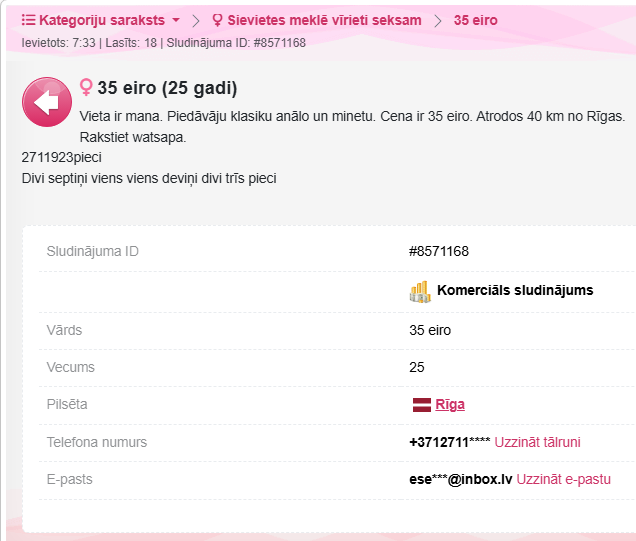The width and height of the screenshot is (636, 541).
Task: Click the second breadcrumb chevron separator
Action: (x=438, y=20)
